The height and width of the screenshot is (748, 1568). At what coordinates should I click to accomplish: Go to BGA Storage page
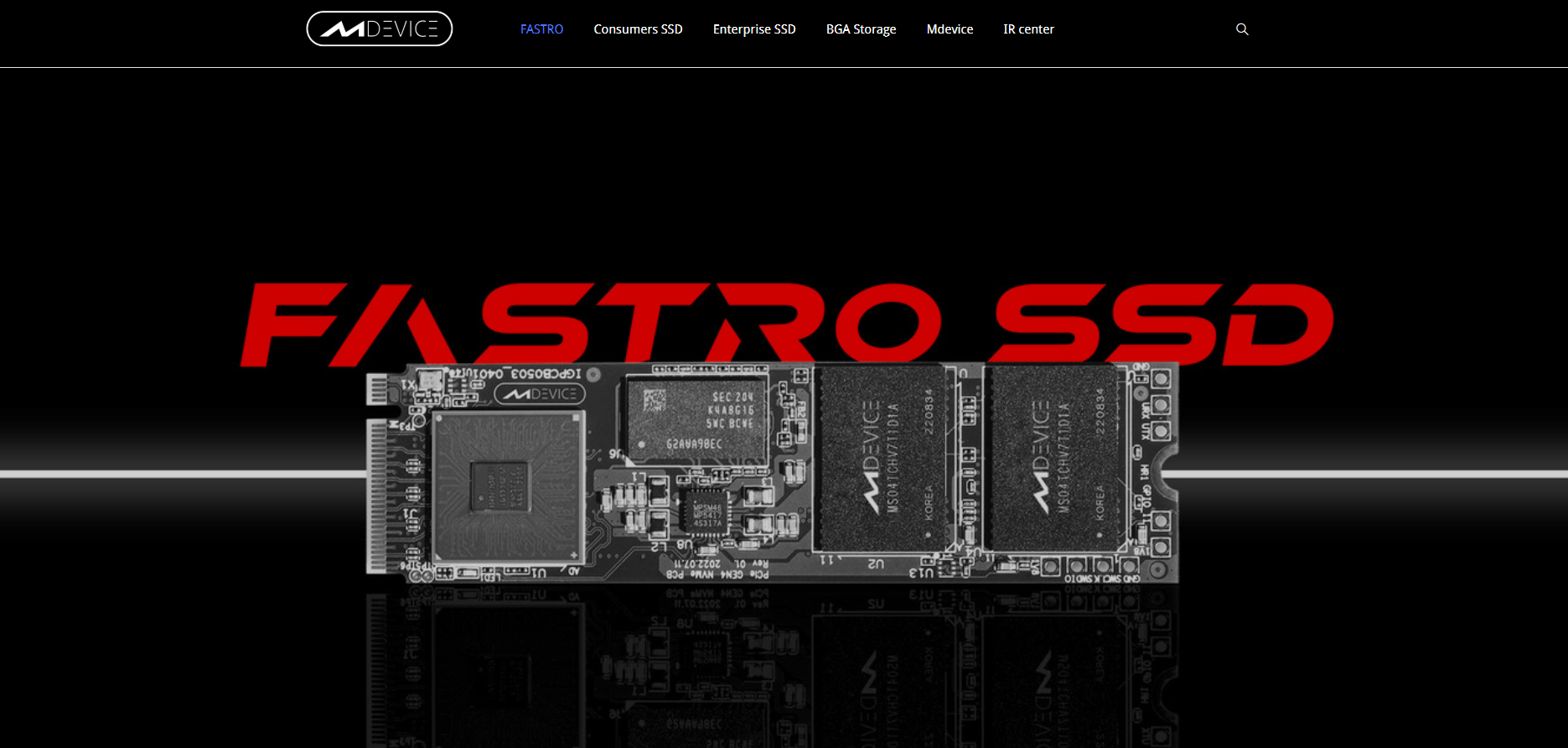coord(861,29)
